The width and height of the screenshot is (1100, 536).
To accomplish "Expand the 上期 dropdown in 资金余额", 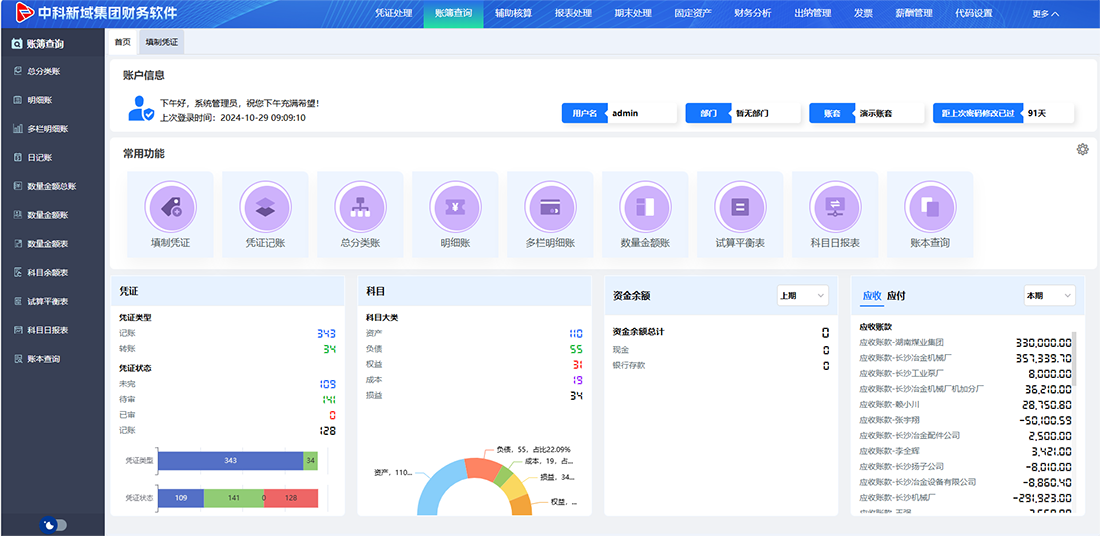I will click(x=802, y=296).
